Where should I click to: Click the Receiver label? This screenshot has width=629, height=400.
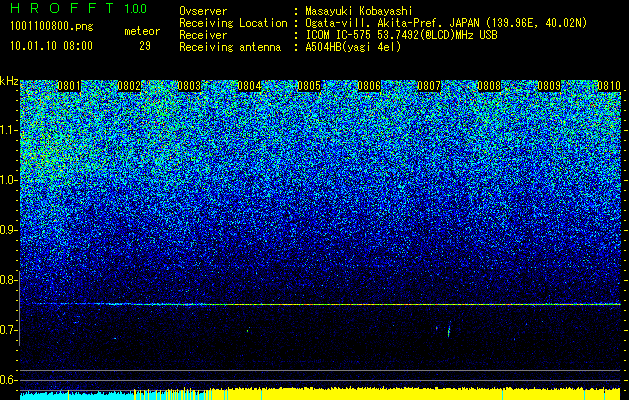[203, 35]
